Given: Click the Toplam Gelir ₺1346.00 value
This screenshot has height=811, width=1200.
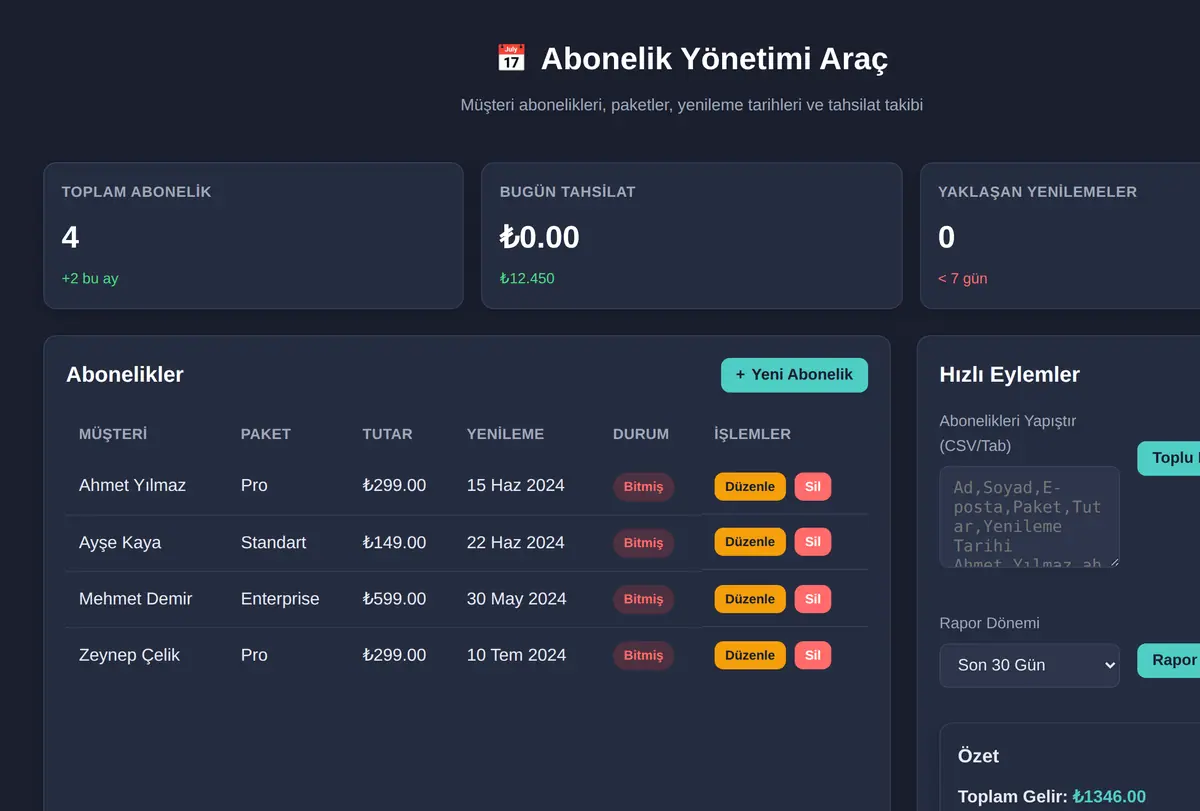Looking at the screenshot, I should click(x=1109, y=797).
